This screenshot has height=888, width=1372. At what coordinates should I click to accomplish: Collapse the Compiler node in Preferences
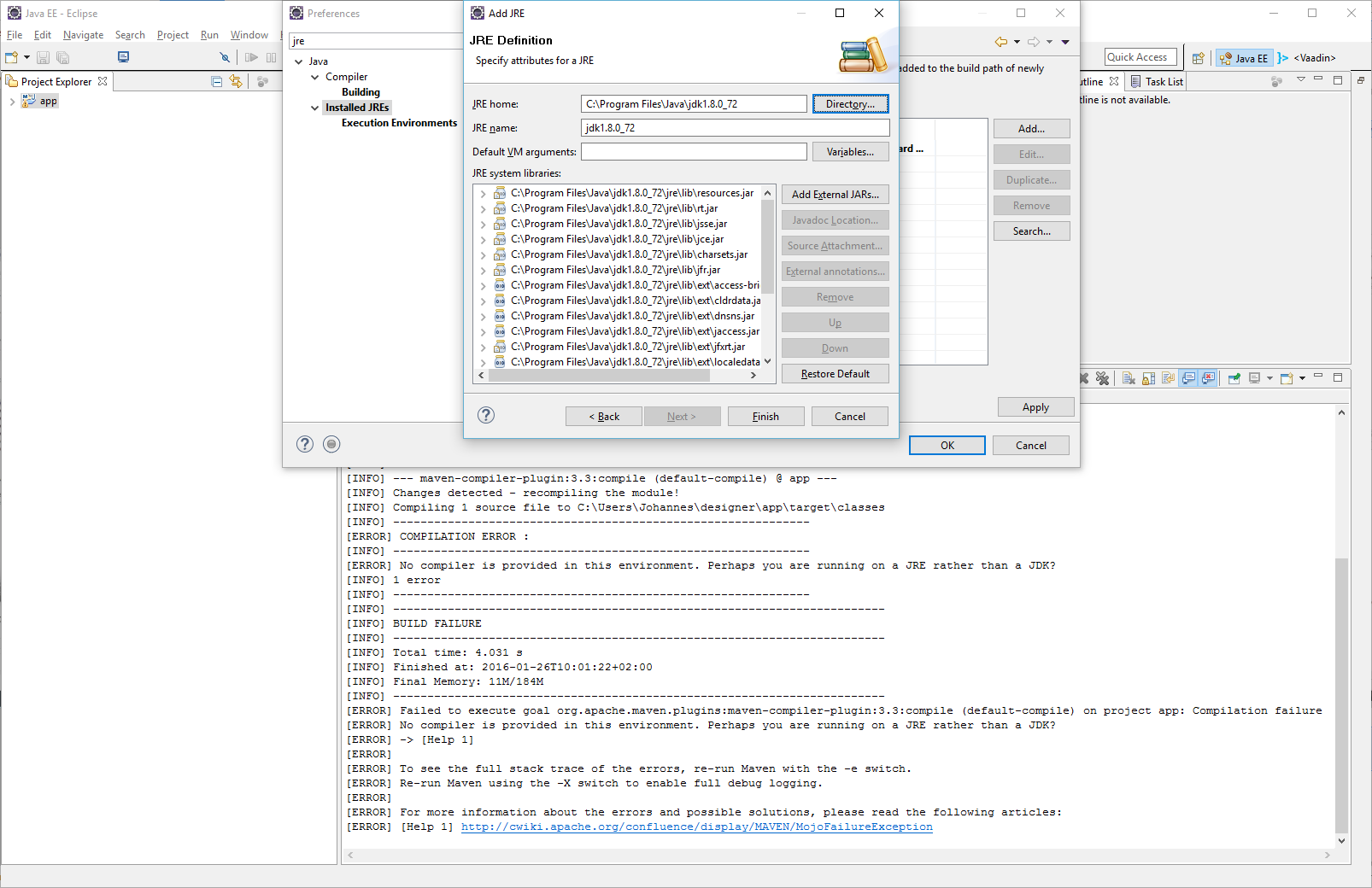click(x=314, y=77)
